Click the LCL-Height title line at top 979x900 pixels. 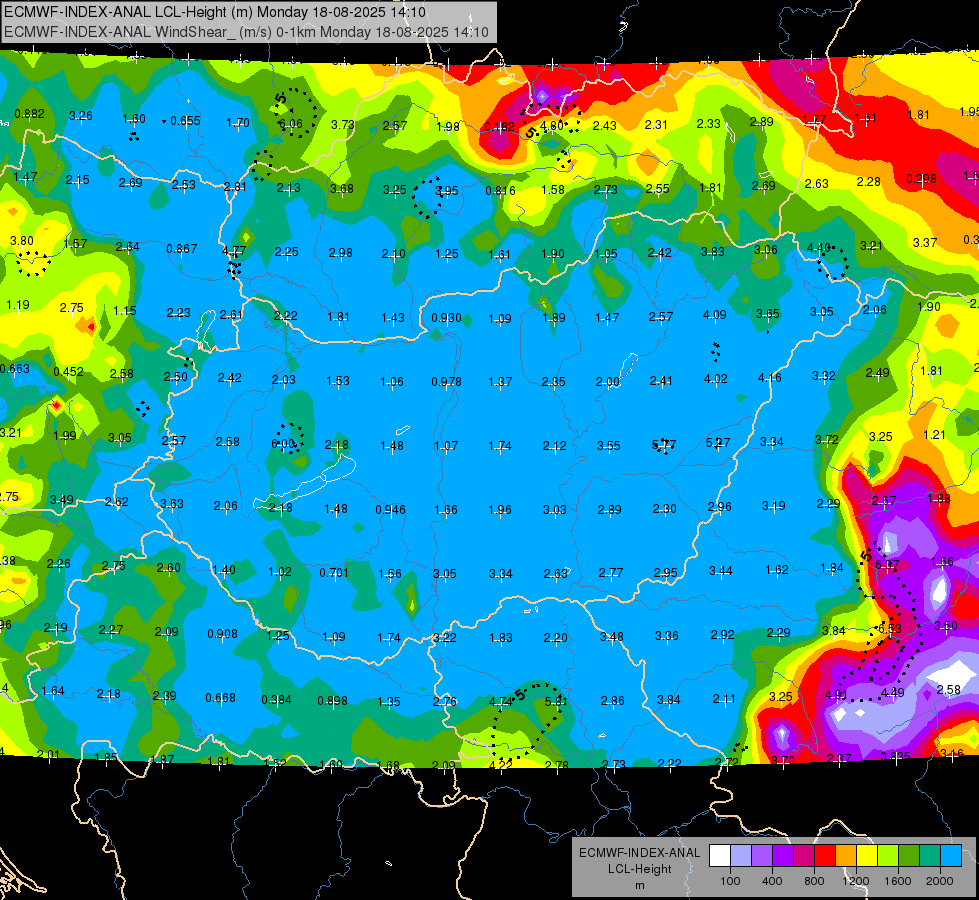pyautogui.click(x=215, y=12)
